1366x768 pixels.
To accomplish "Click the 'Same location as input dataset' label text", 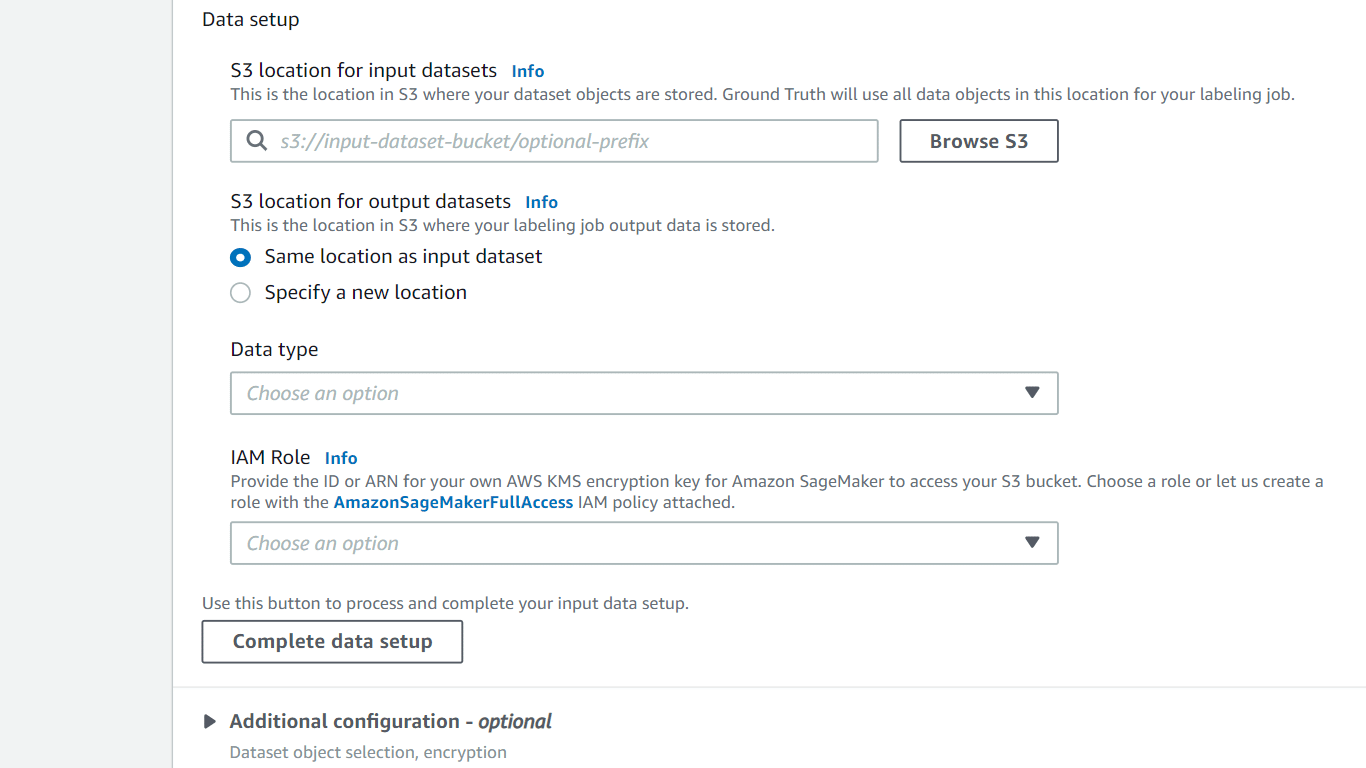I will pyautogui.click(x=402, y=257).
